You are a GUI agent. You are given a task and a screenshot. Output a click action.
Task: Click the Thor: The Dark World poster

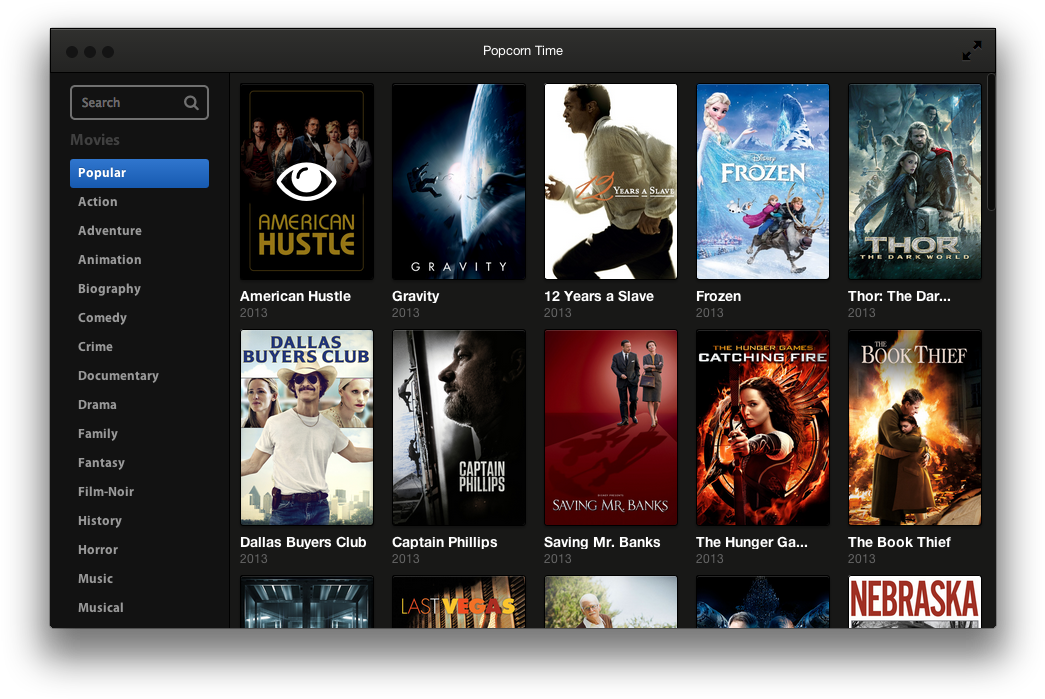click(914, 181)
